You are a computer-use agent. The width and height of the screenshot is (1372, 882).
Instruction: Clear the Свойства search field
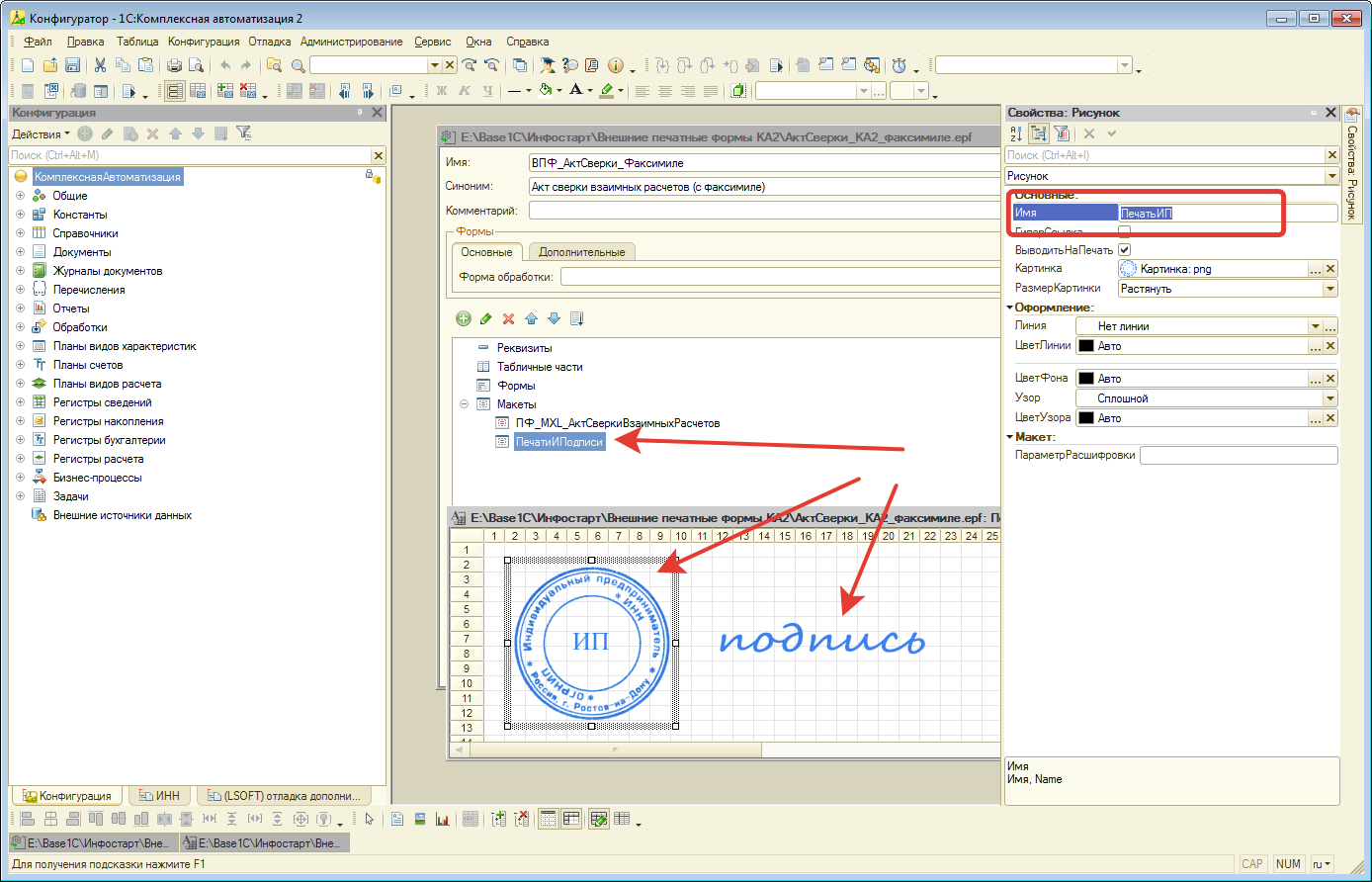[x=1330, y=155]
